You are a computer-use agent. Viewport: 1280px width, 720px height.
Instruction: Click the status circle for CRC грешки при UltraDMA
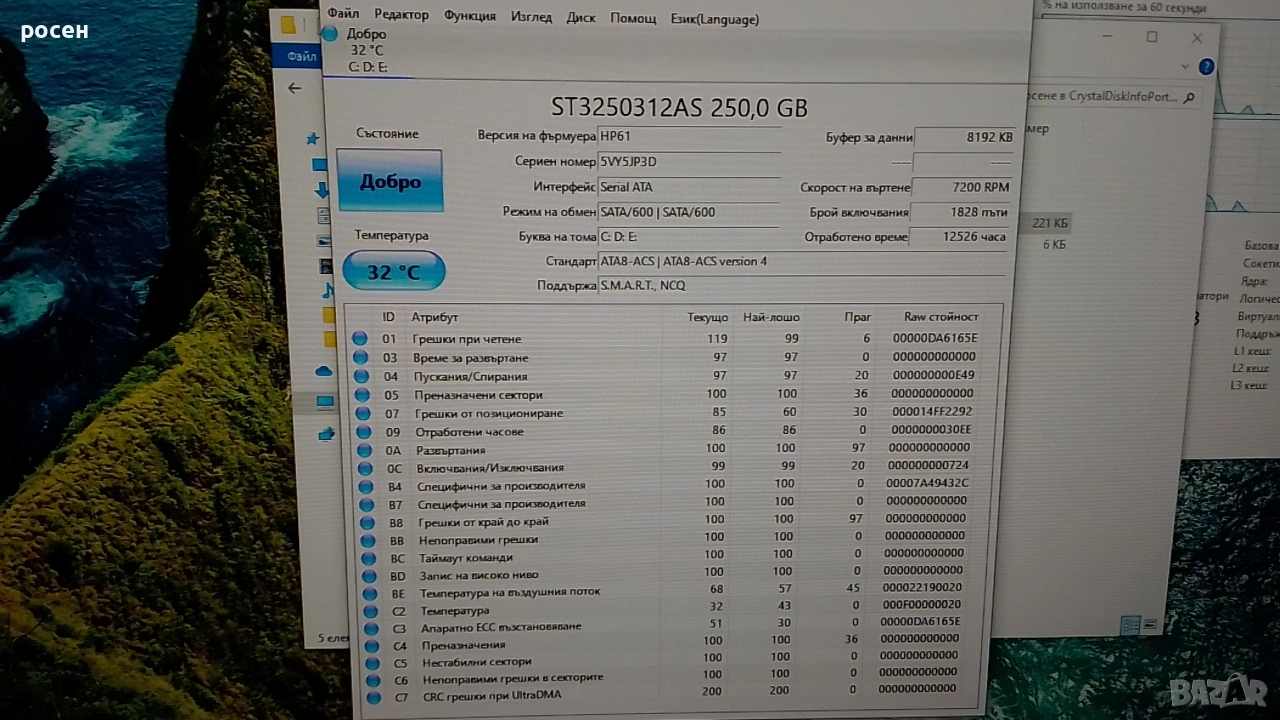(x=373, y=697)
